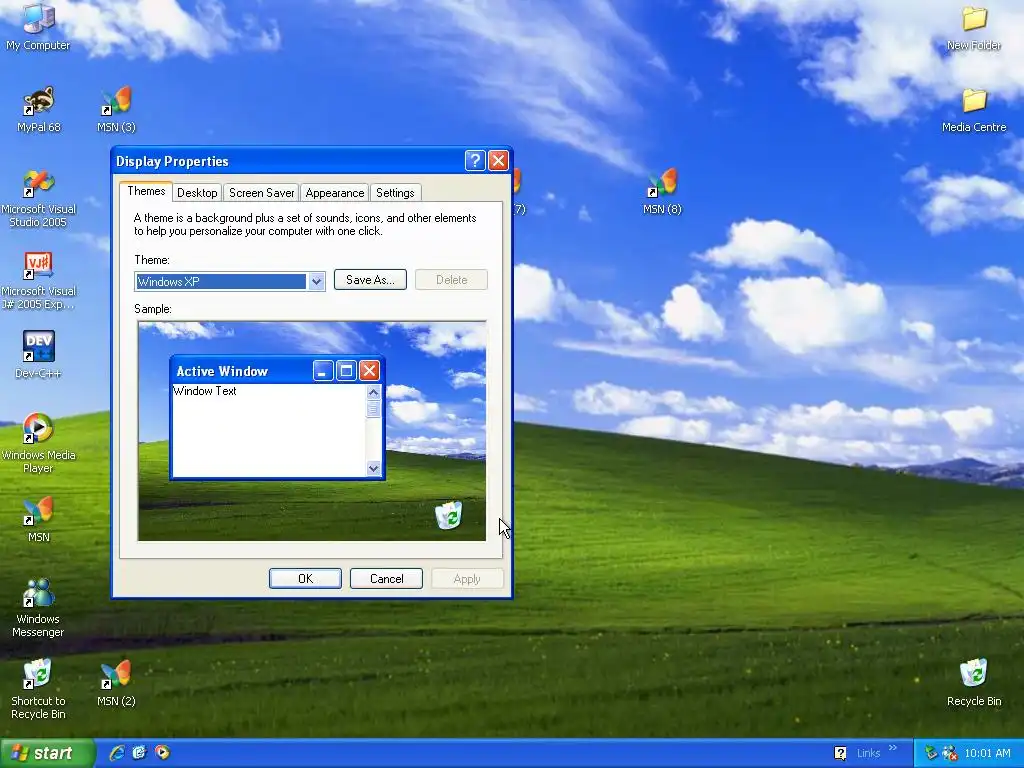Switch to the Desktop tab
1024x768 pixels.
point(197,193)
